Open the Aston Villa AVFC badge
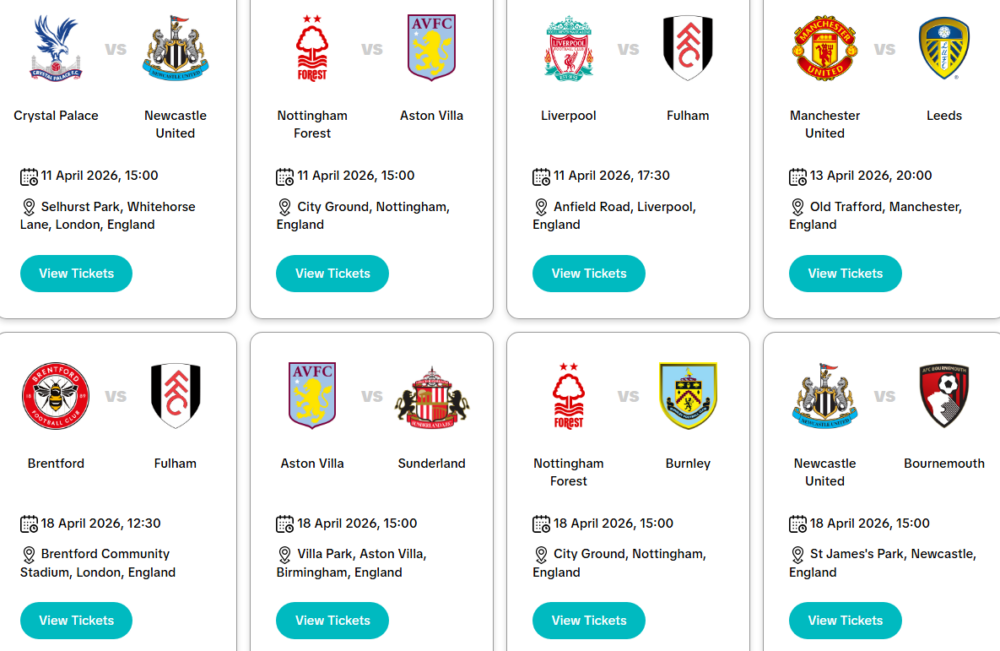The width and height of the screenshot is (1000, 651). point(432,48)
